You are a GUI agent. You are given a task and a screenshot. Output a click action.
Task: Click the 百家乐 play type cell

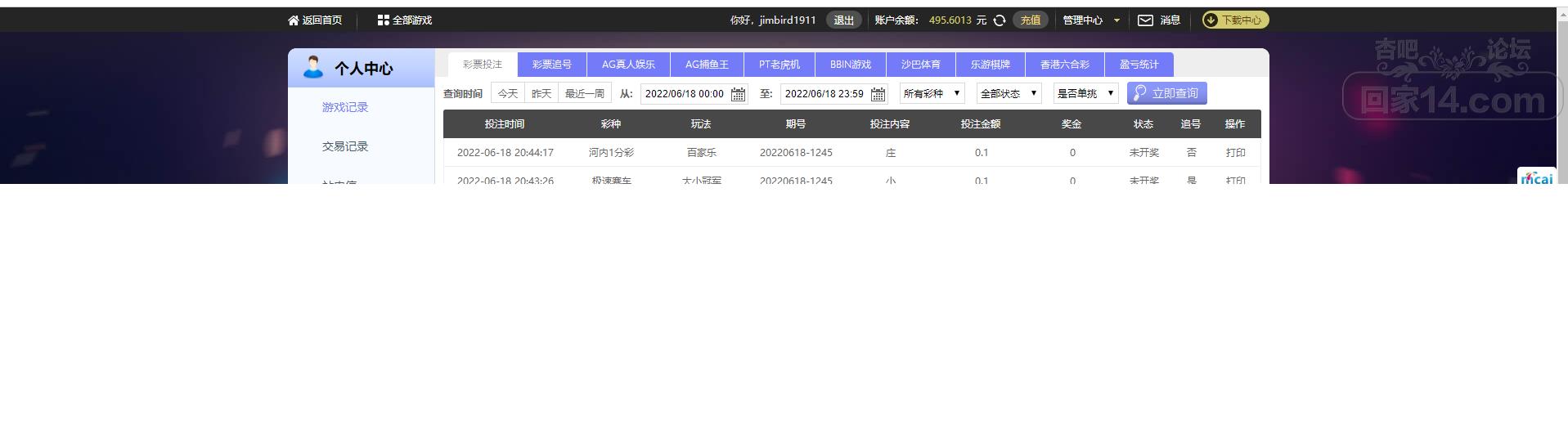pos(702,153)
